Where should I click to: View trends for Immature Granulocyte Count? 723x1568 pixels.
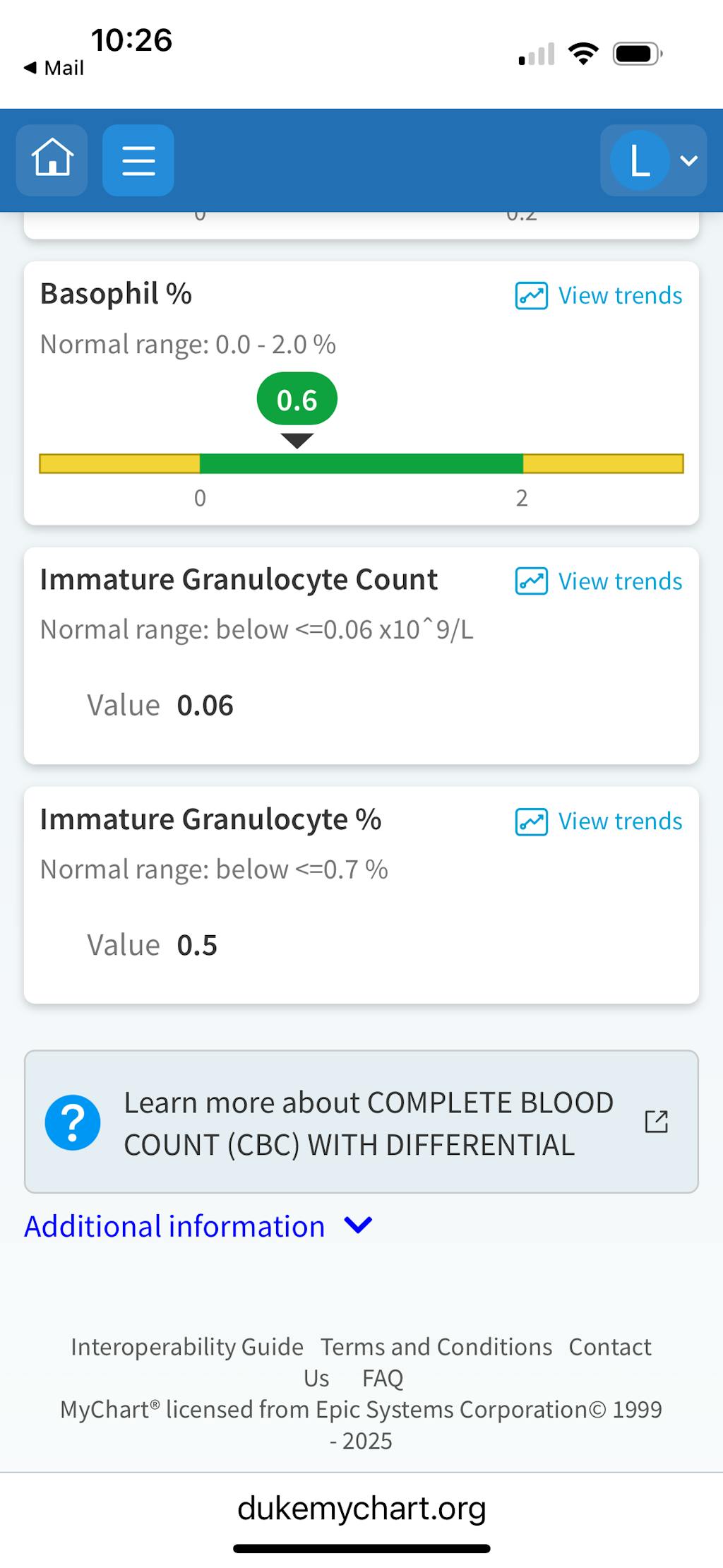(620, 581)
